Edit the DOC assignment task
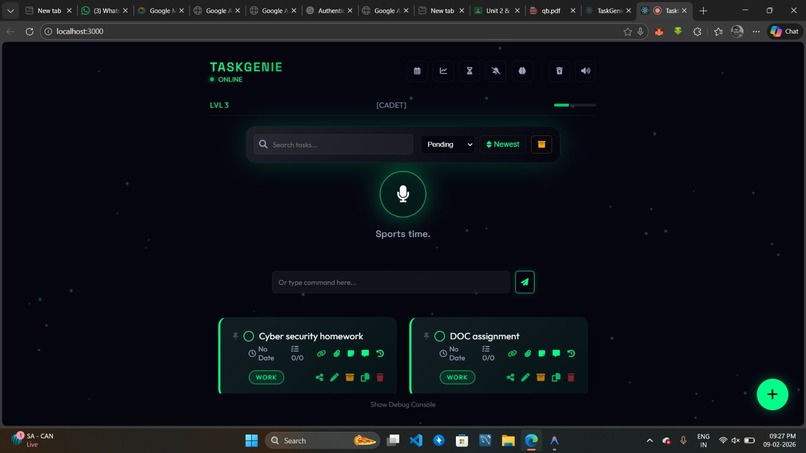806x453 pixels. pyautogui.click(x=525, y=377)
